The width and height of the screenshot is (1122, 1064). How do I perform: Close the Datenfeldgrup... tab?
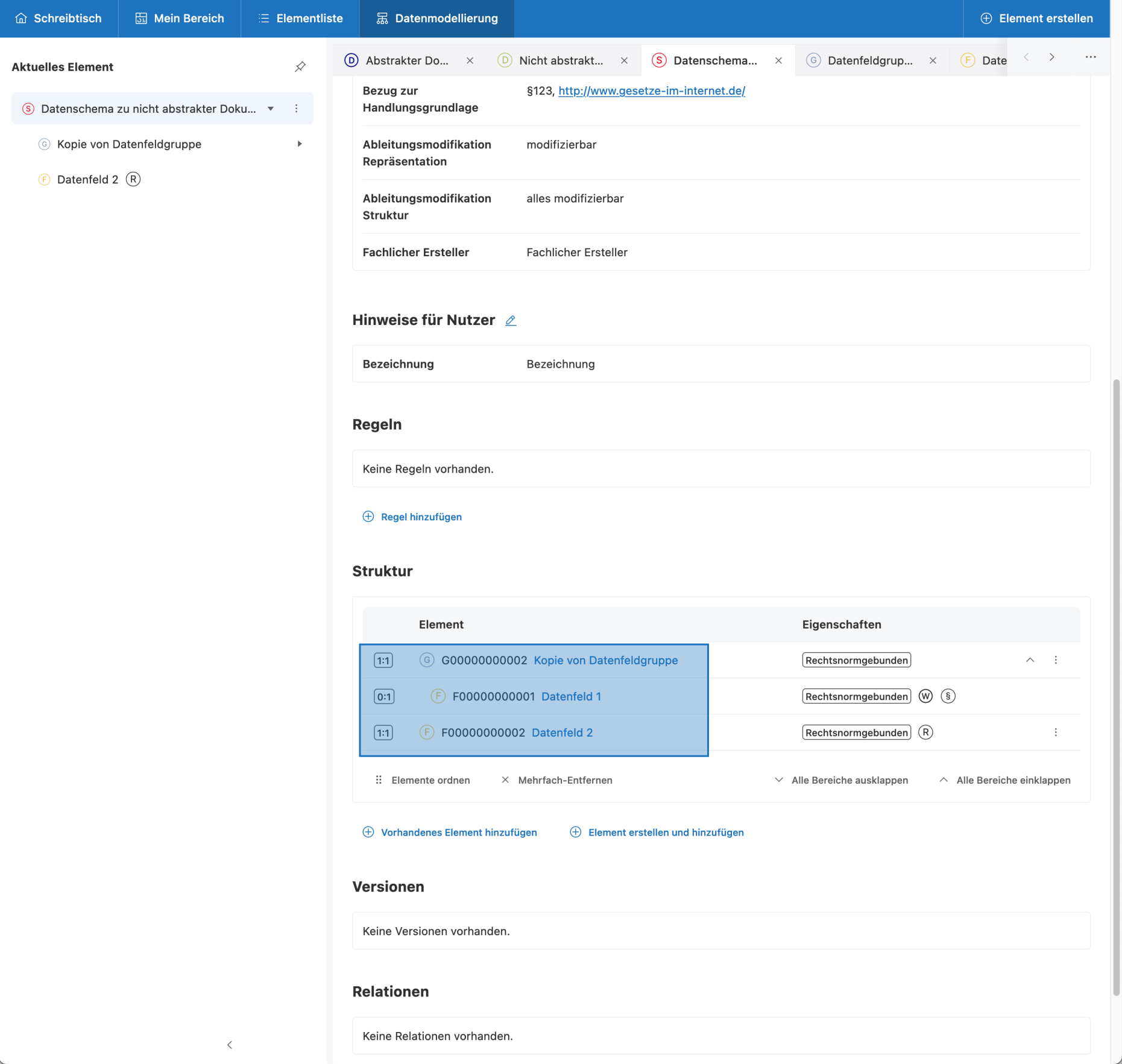tap(933, 60)
